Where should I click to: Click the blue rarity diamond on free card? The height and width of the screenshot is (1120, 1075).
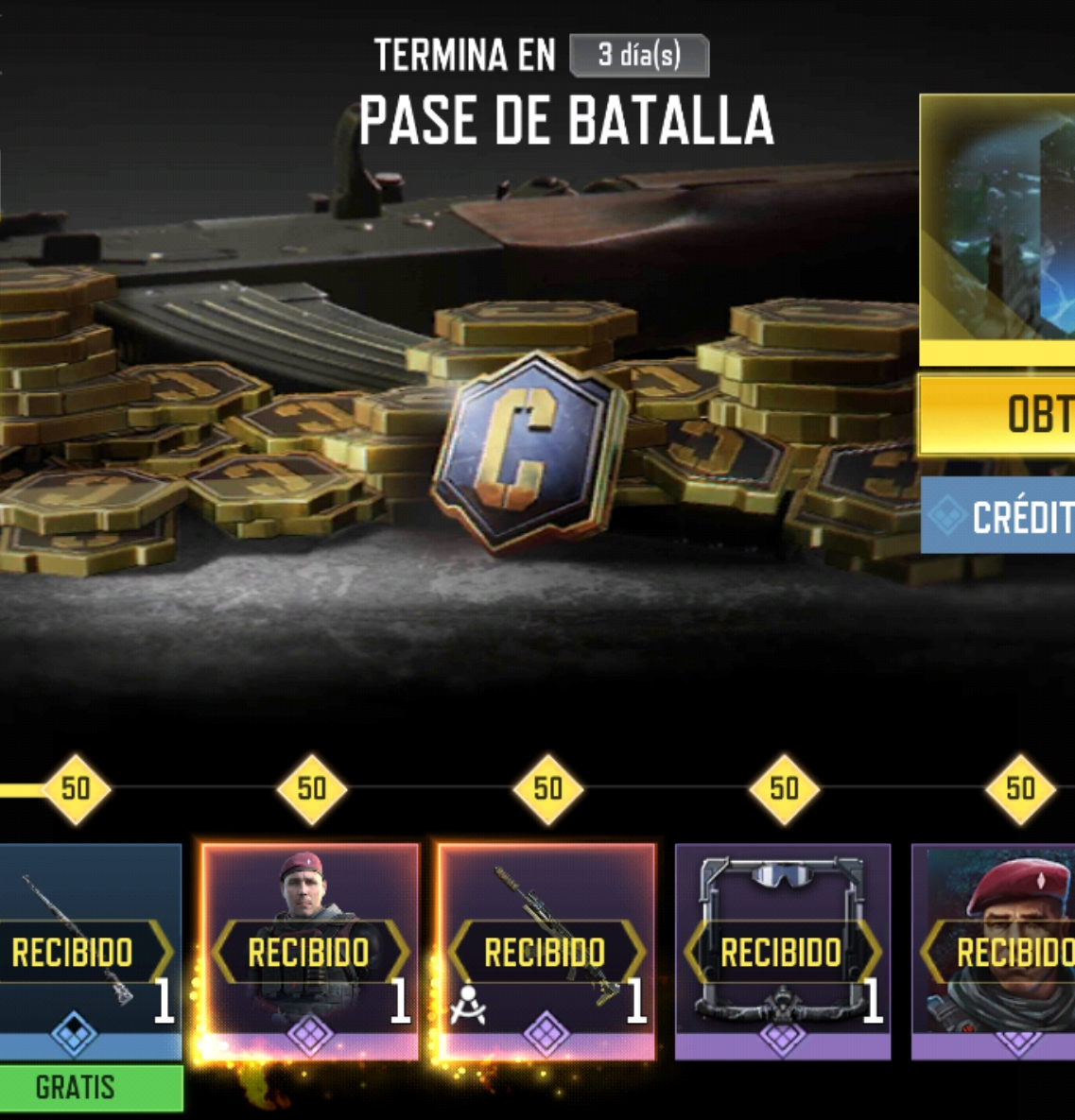75,1034
